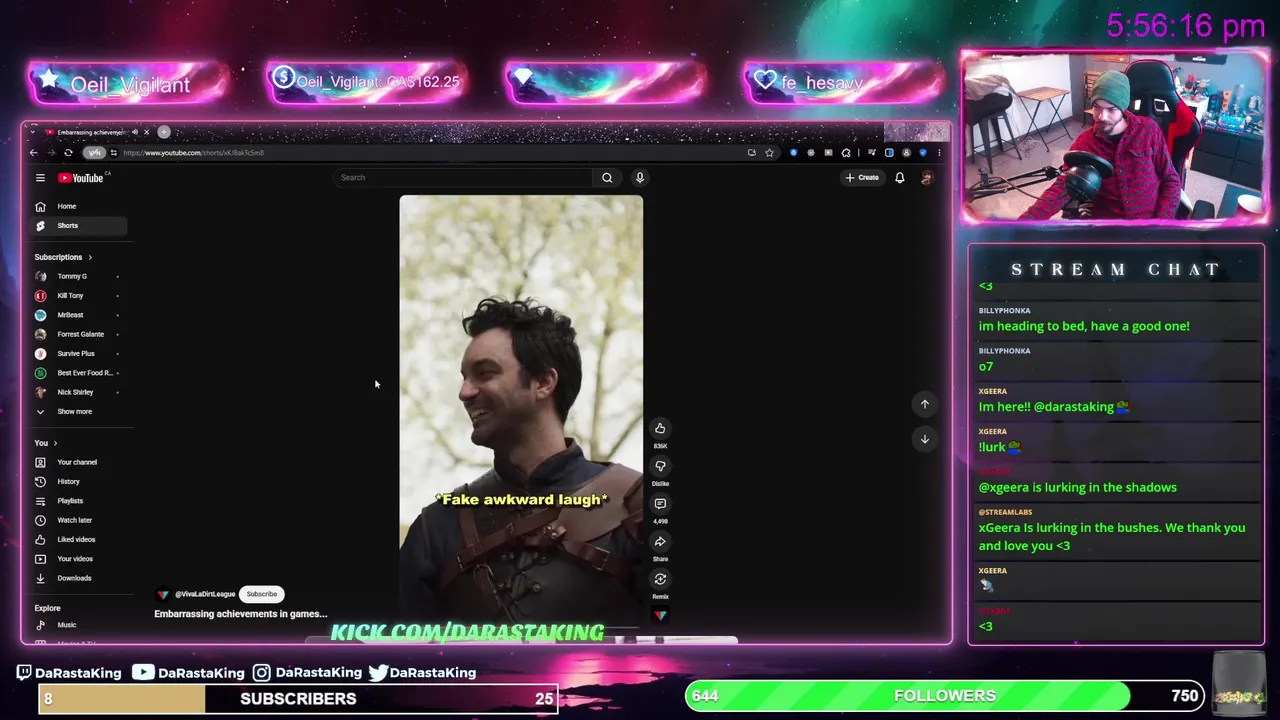
Task: Select Shorts in YouTube sidebar
Action: click(78, 226)
